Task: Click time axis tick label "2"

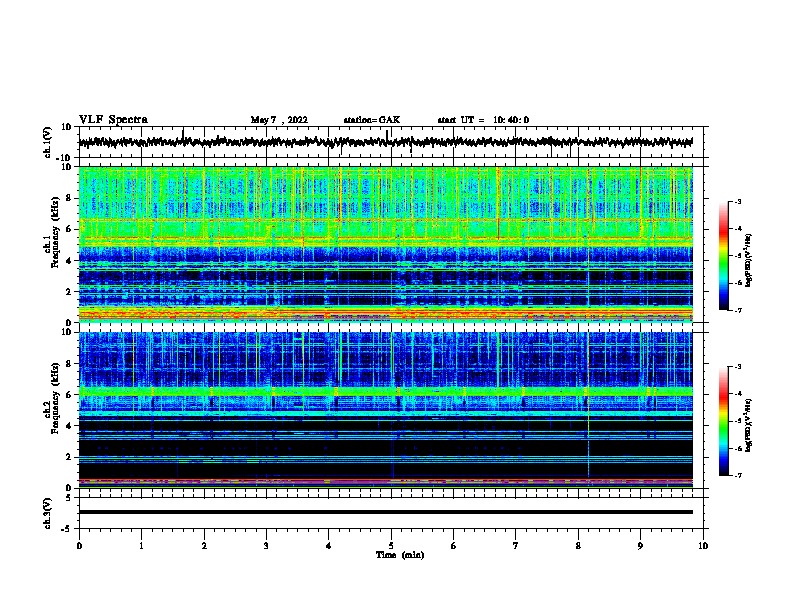Action: 204,546
